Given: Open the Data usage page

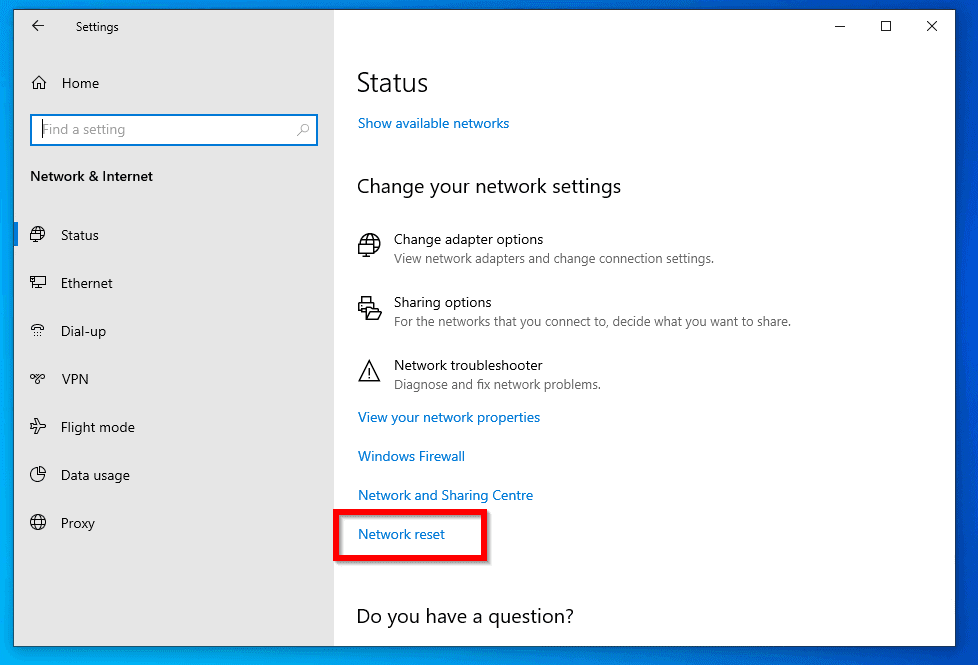Looking at the screenshot, I should (173, 475).
